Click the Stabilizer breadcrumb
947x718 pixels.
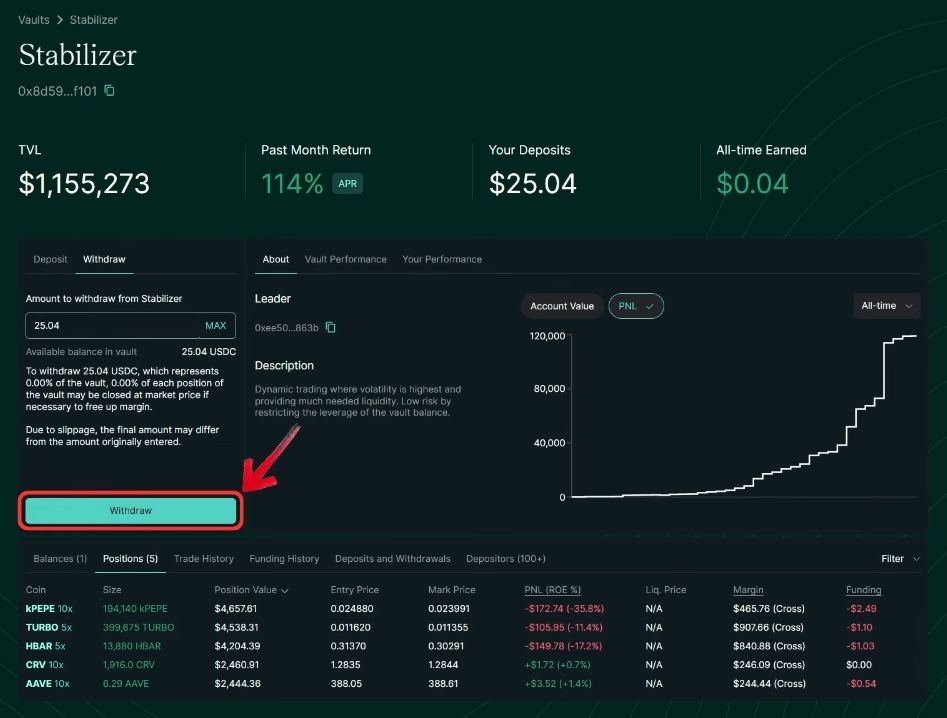pos(94,20)
